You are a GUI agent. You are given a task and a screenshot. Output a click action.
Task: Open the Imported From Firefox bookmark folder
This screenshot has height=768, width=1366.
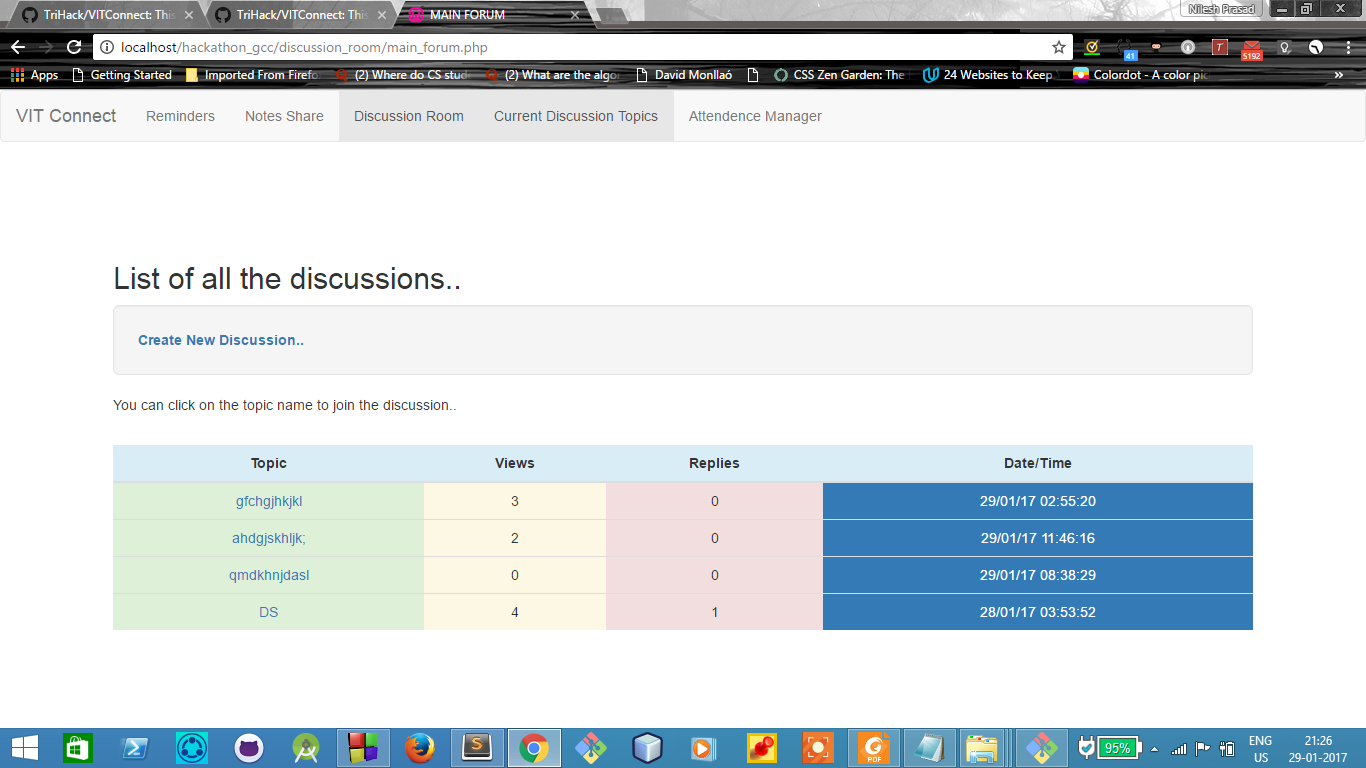click(x=252, y=75)
